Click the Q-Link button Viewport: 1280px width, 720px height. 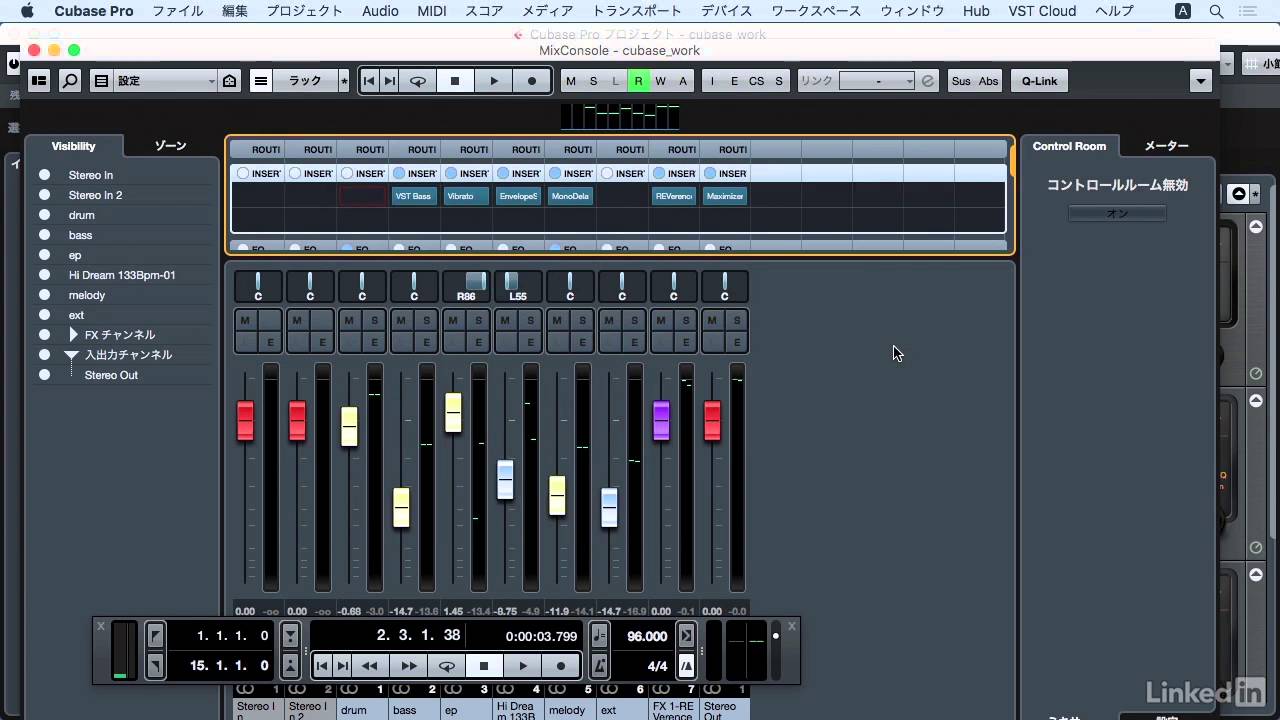1039,81
